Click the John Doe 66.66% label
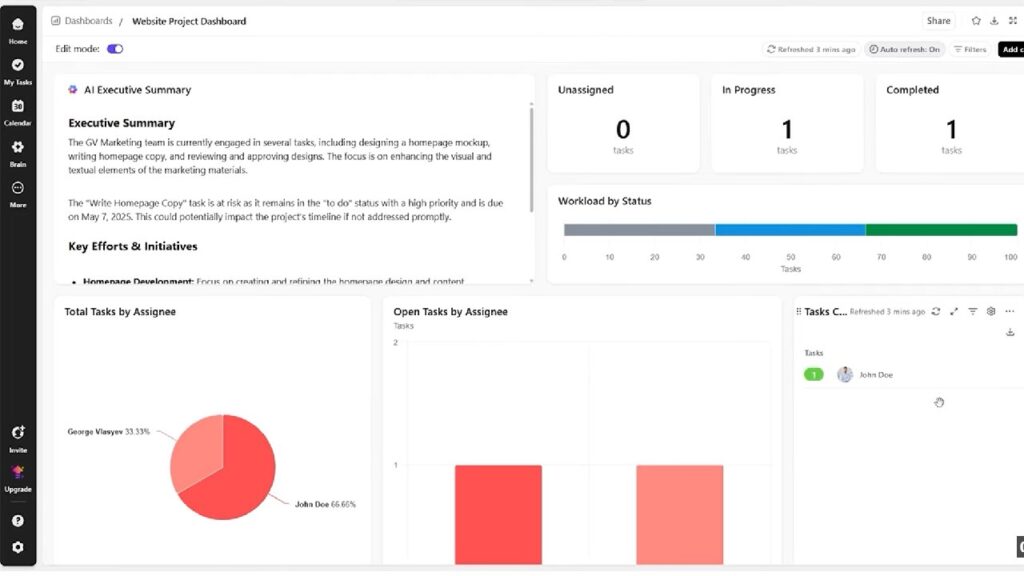 [325, 504]
